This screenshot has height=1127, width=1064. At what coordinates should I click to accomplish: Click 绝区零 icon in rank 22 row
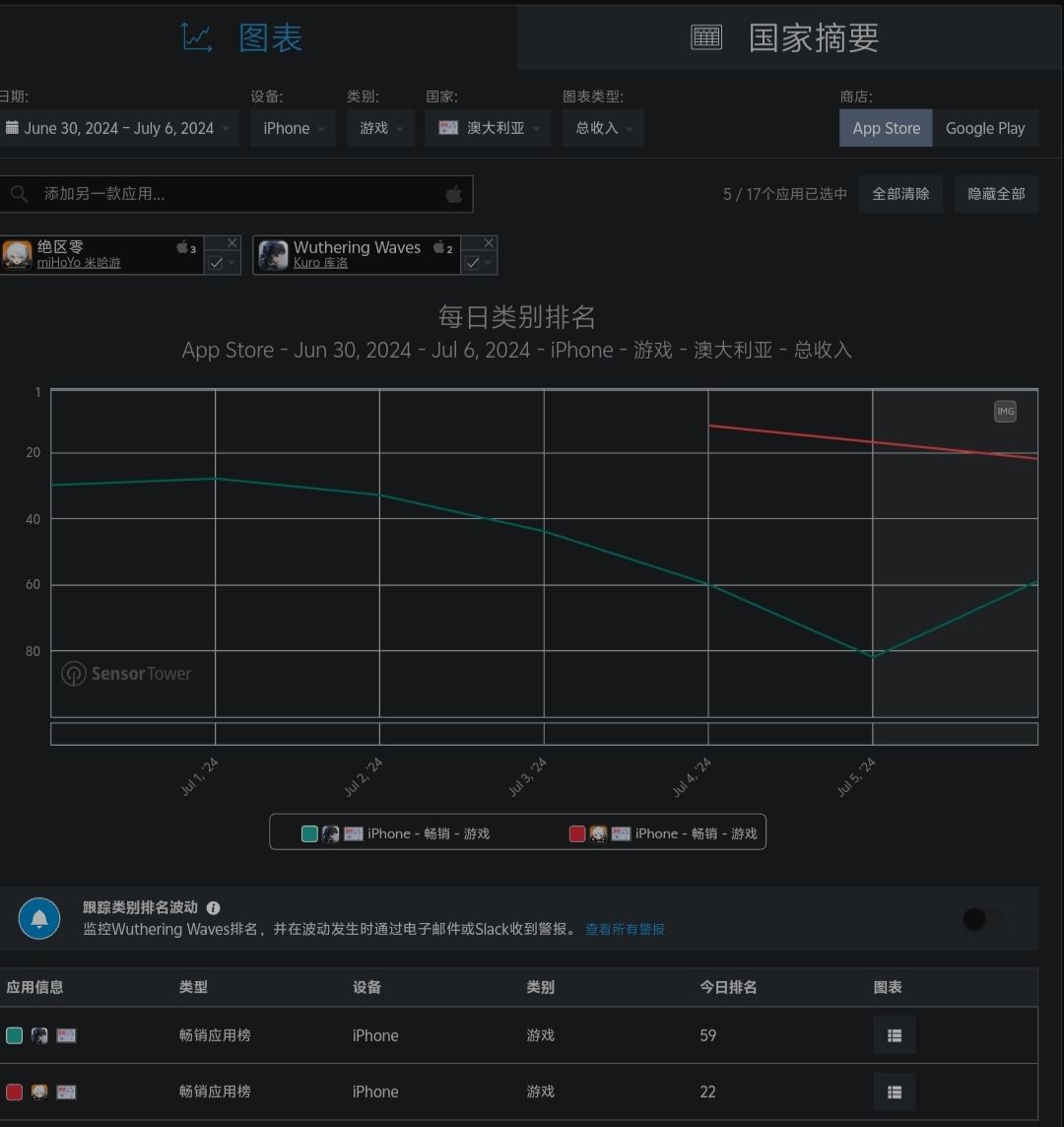(x=39, y=1092)
